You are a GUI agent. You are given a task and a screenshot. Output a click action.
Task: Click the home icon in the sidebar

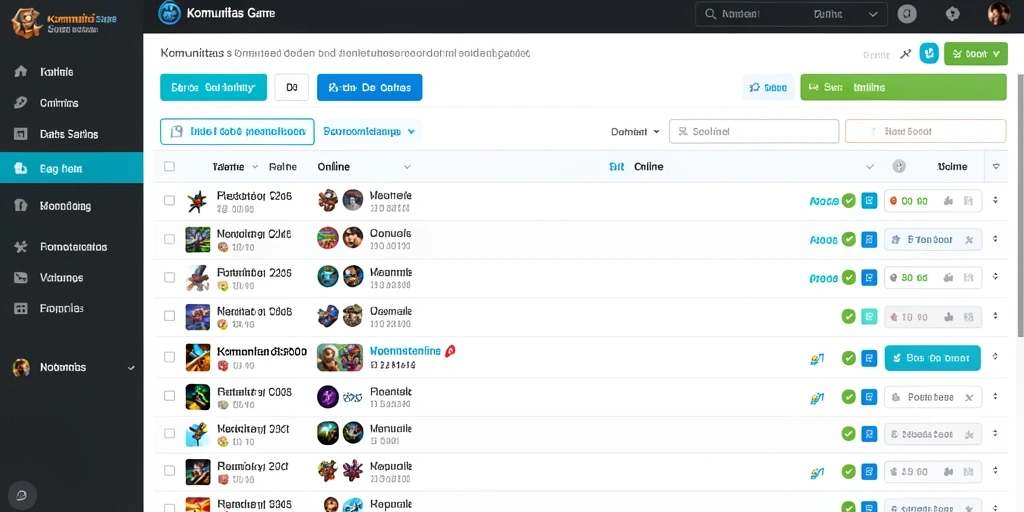(20, 72)
